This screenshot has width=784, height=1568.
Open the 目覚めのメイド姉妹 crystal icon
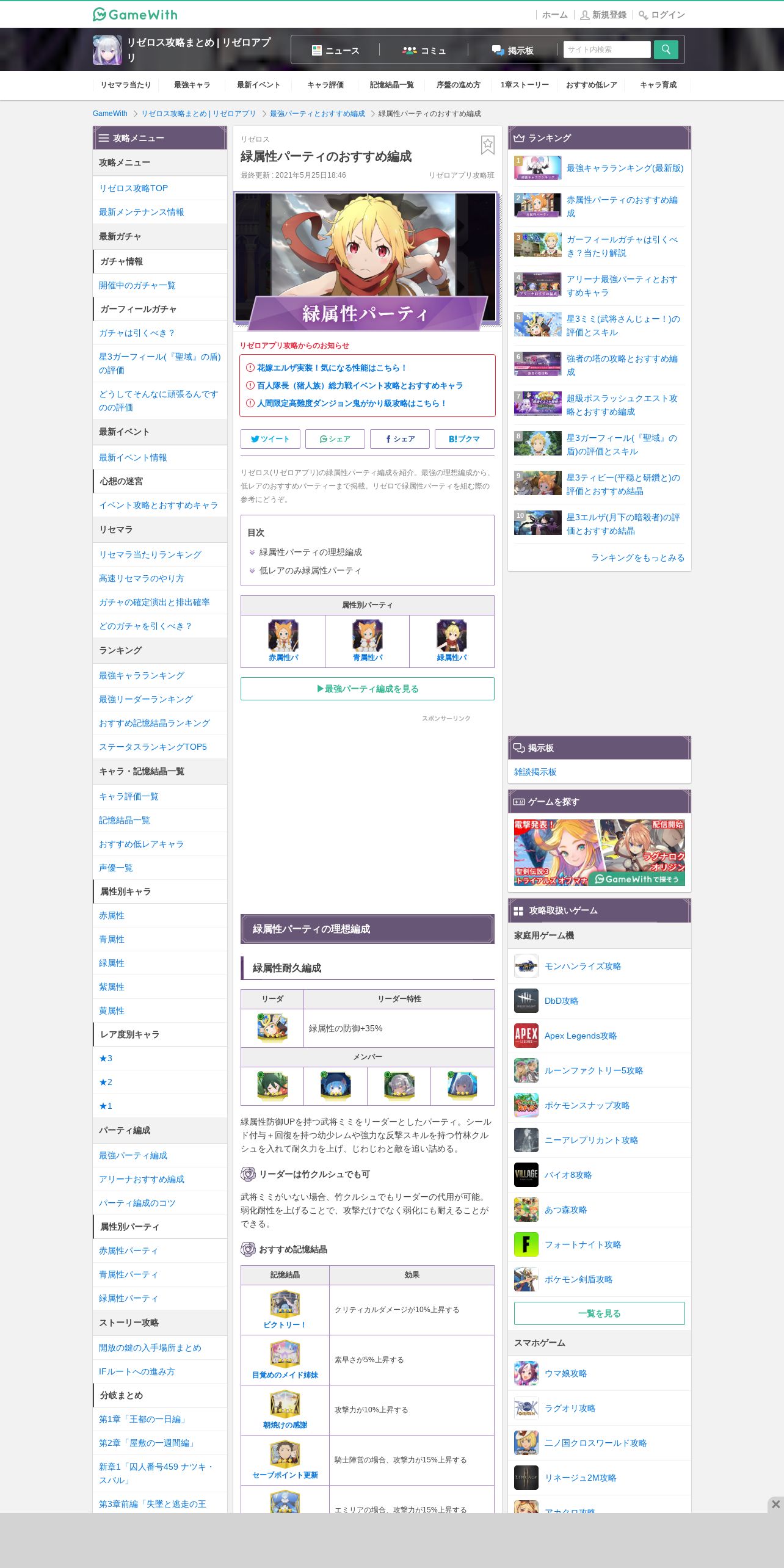285,1354
